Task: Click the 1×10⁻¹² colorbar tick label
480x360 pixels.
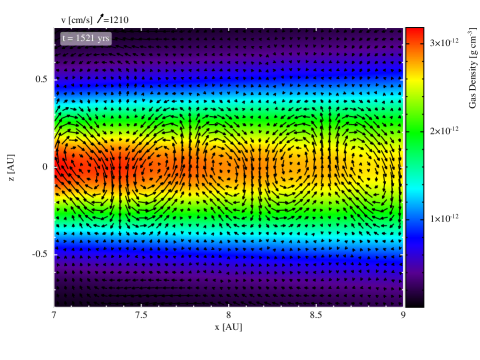Action: click(x=444, y=218)
